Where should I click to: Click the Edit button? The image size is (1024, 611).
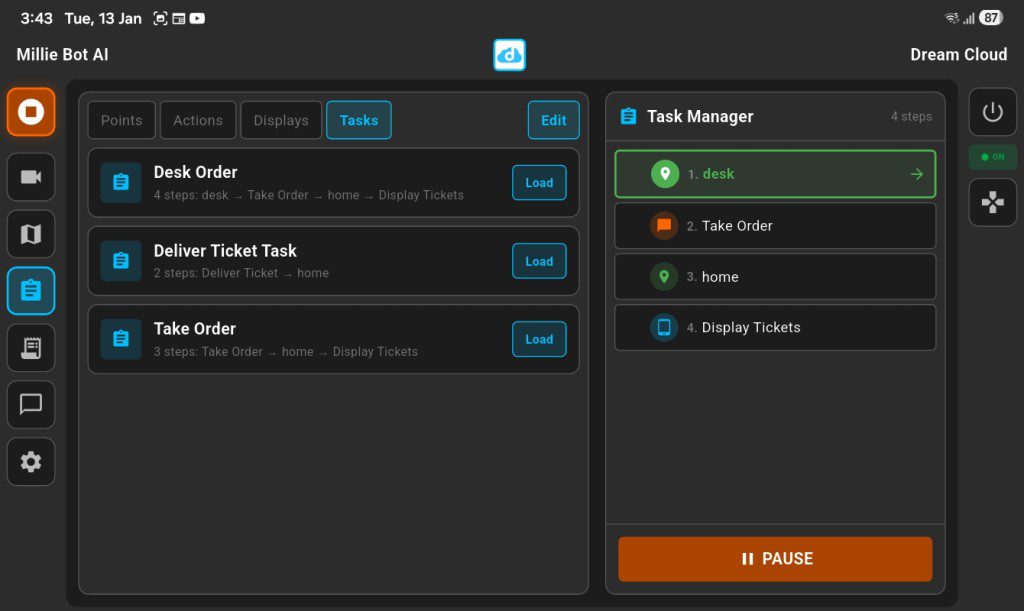[553, 120]
